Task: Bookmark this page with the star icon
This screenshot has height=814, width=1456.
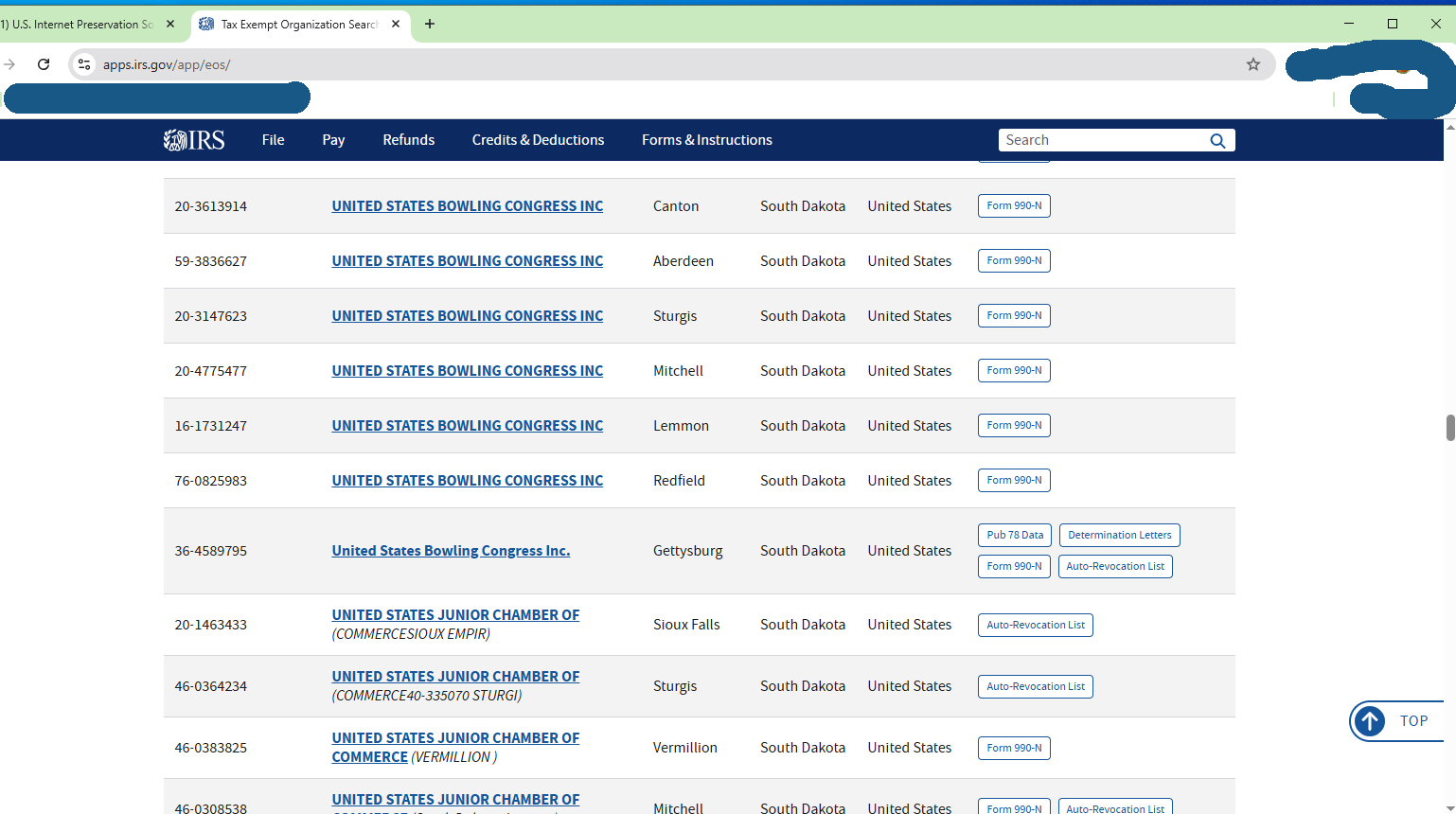Action: point(1253,64)
